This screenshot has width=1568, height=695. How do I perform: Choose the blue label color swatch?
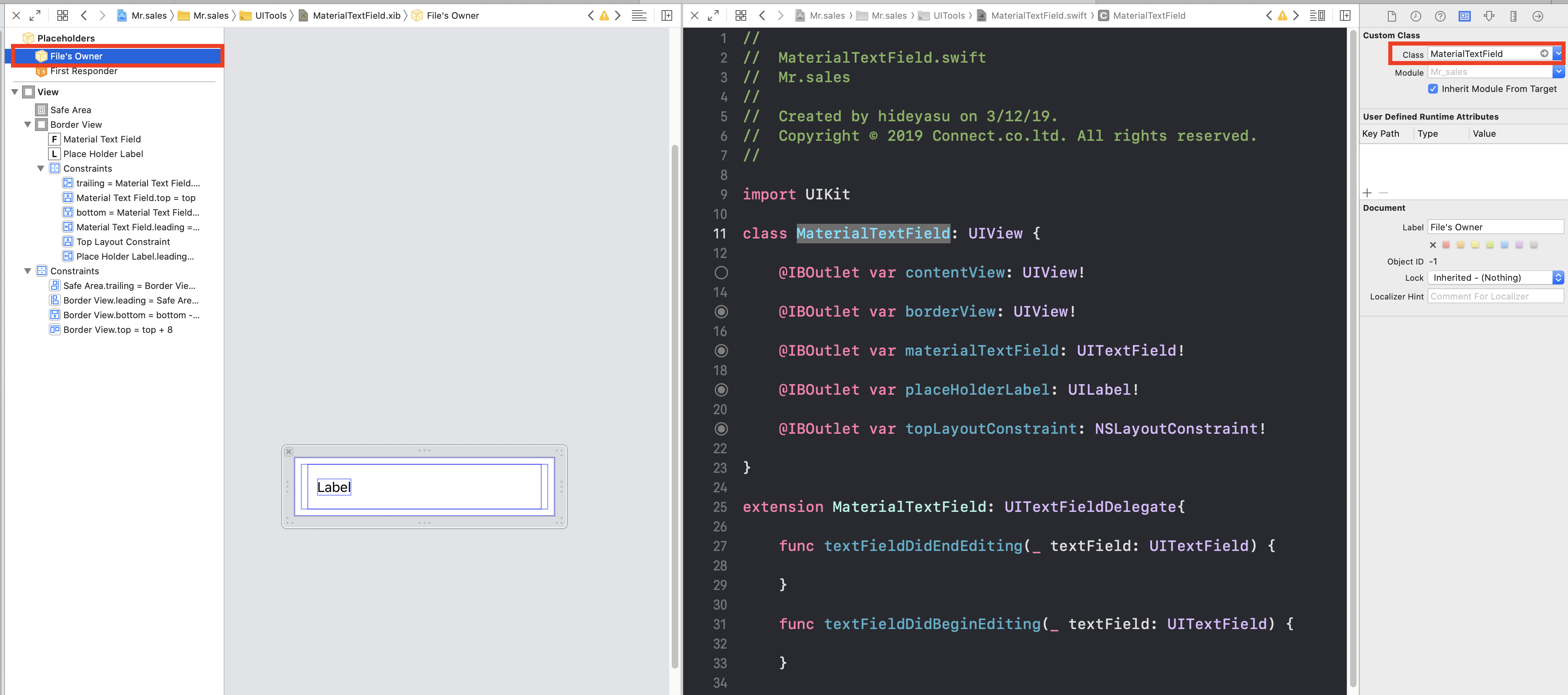point(1505,245)
